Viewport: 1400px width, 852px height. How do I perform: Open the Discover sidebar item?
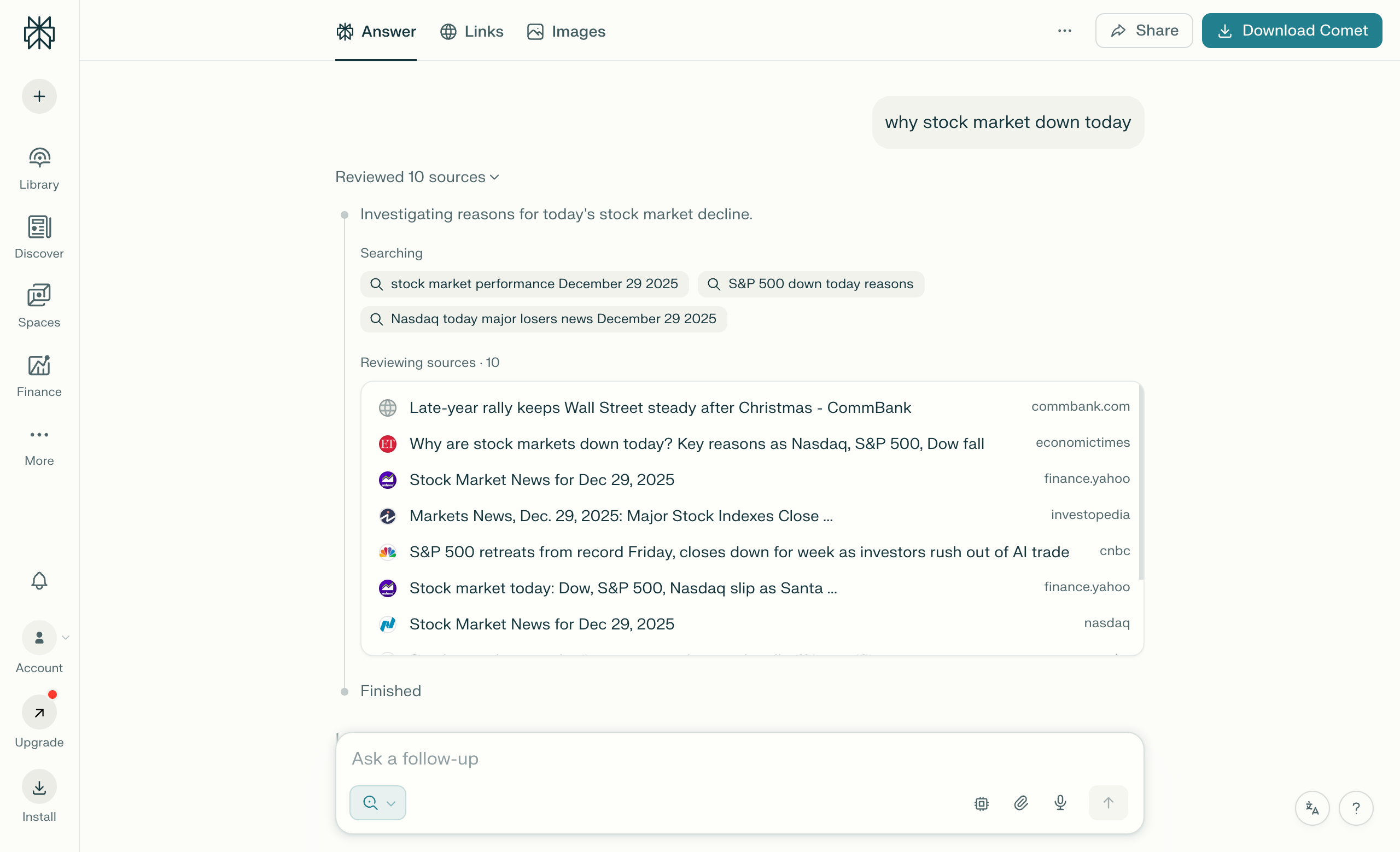pos(39,237)
